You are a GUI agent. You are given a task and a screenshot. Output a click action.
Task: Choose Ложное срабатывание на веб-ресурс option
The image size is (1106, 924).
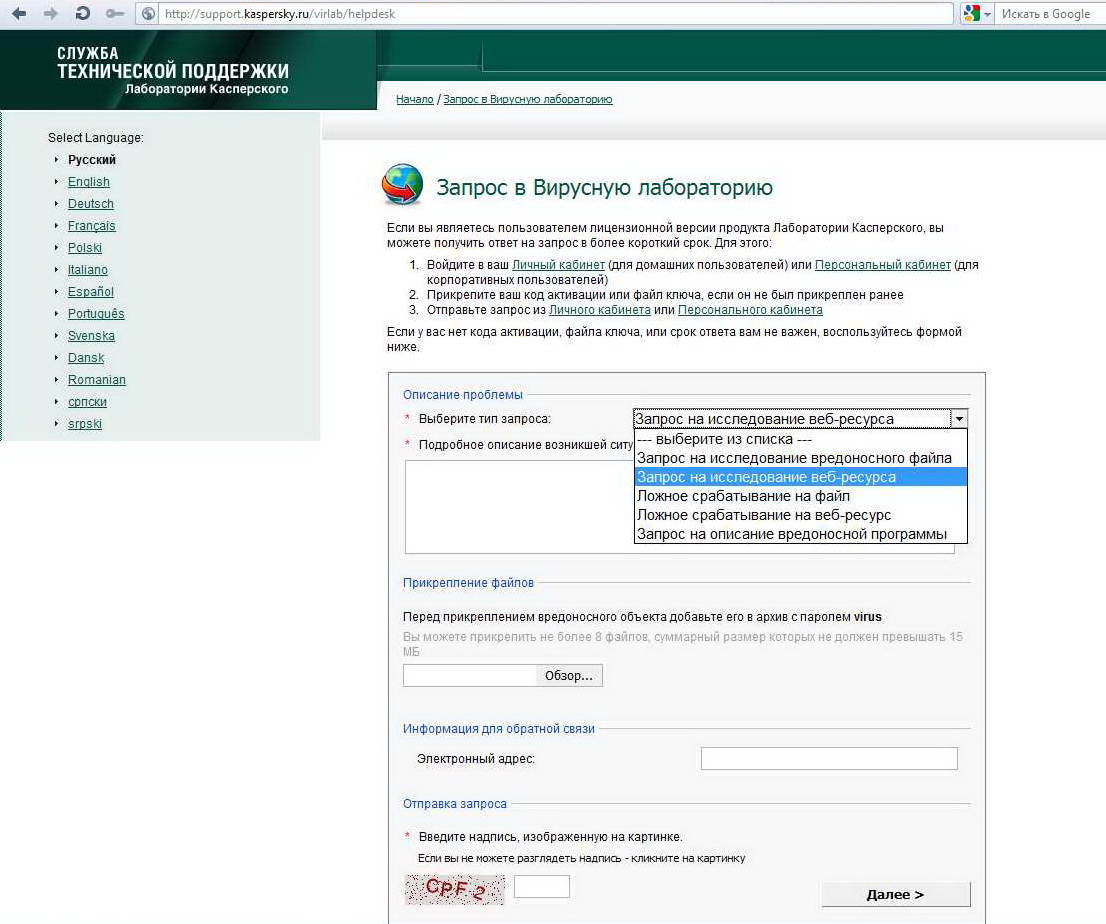[x=801, y=516]
